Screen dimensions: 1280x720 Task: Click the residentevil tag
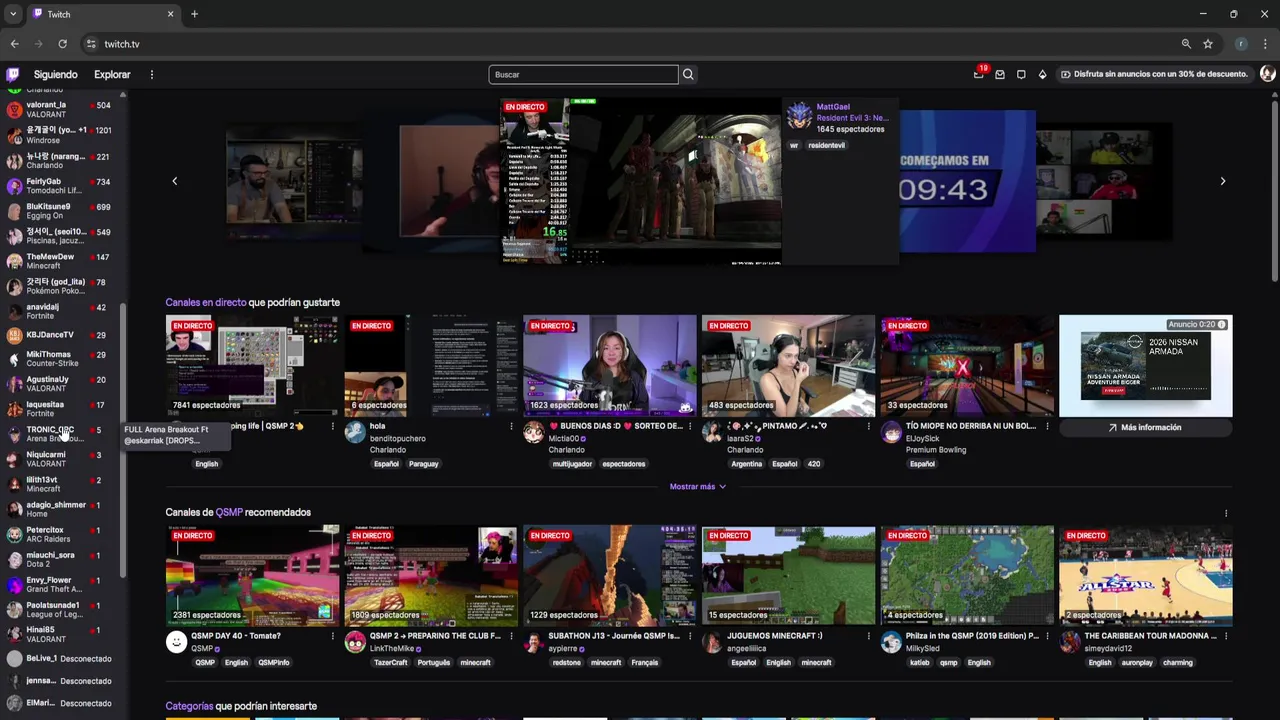point(826,145)
